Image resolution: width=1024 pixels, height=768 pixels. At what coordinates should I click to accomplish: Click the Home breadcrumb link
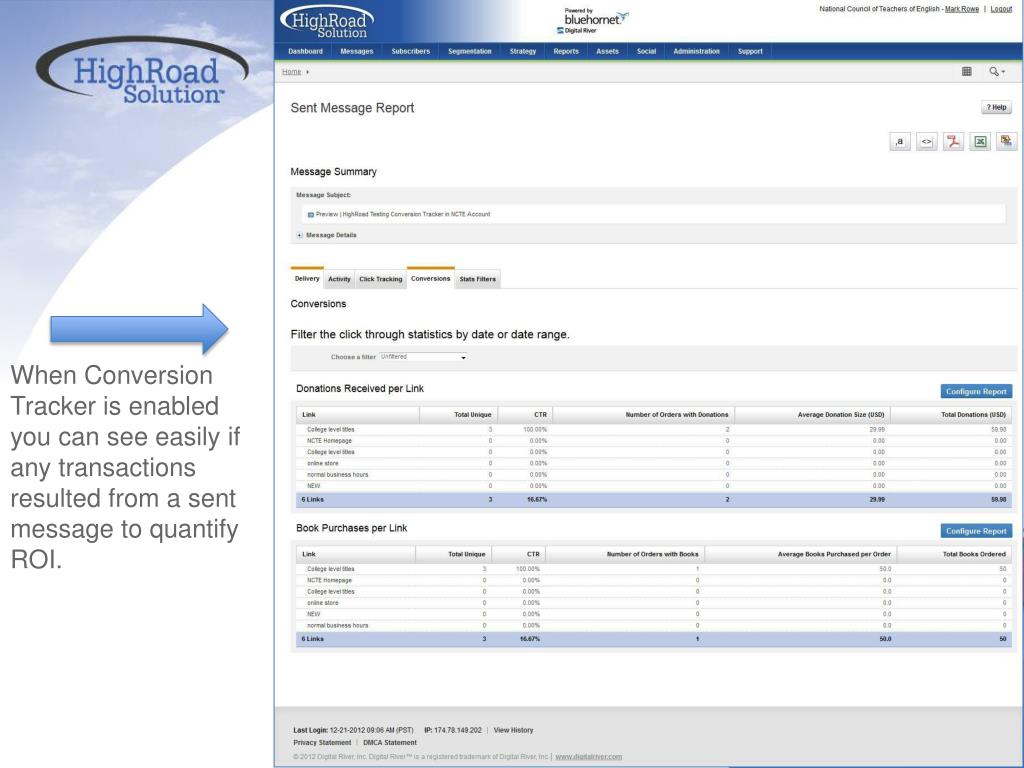pos(291,72)
